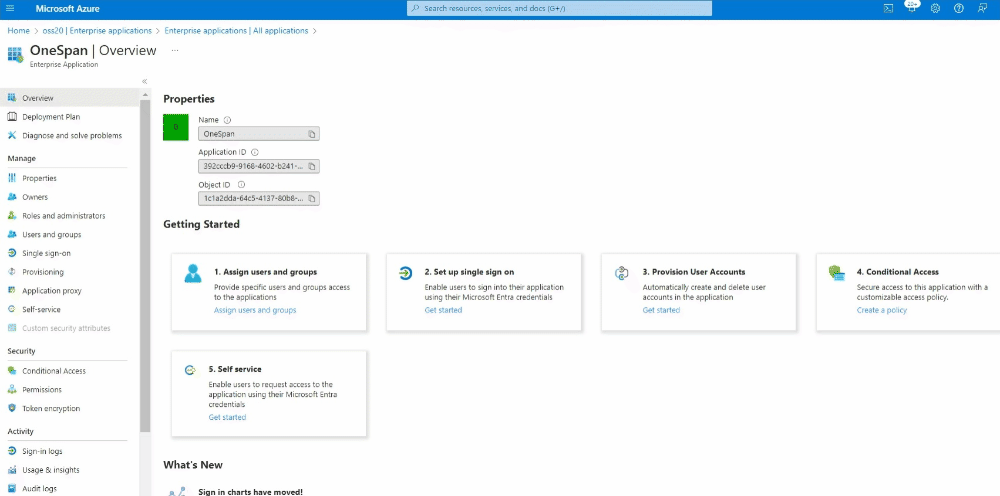Open portal settings gear icon

(935, 9)
